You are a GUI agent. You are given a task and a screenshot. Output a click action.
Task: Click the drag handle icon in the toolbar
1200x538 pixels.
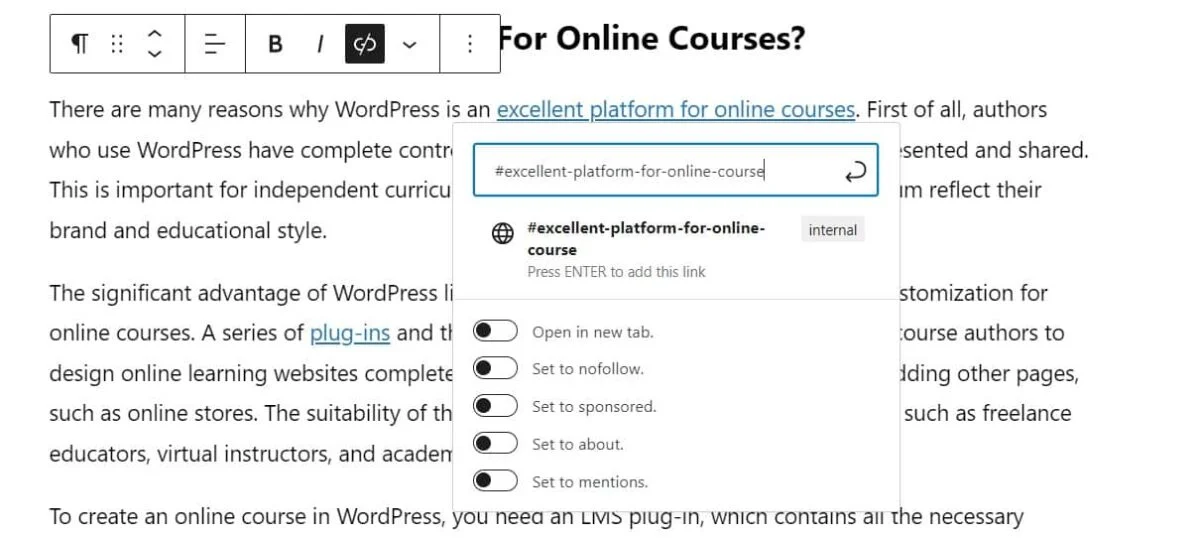click(117, 44)
